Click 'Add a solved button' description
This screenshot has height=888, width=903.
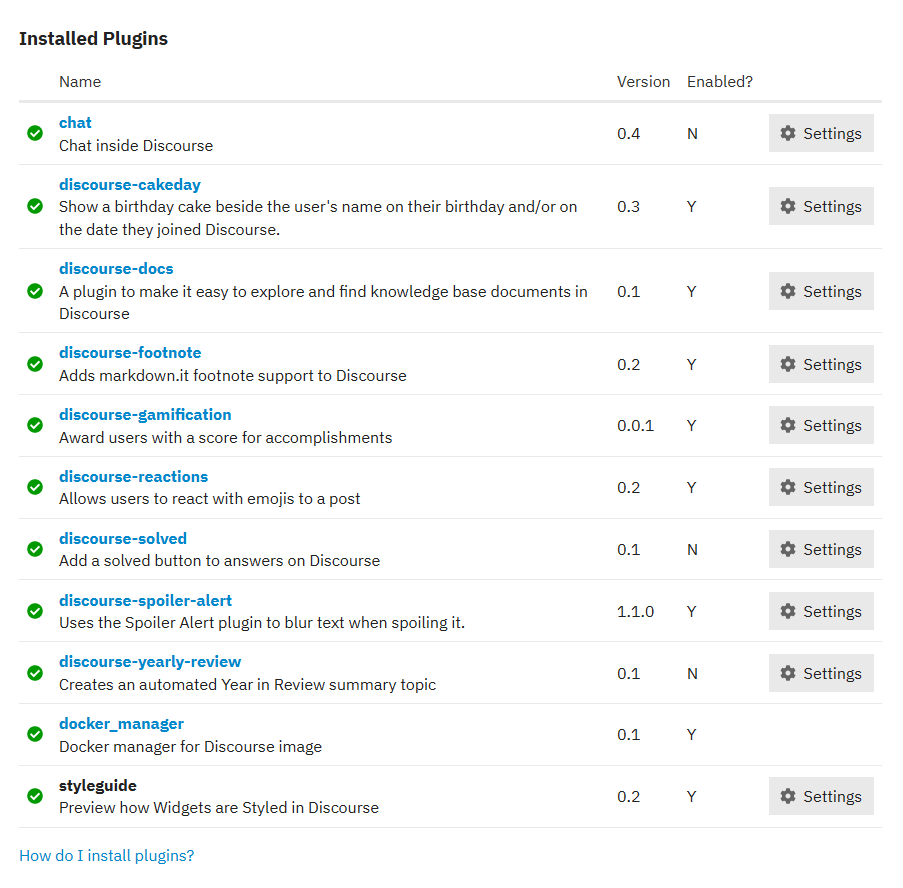(219, 561)
